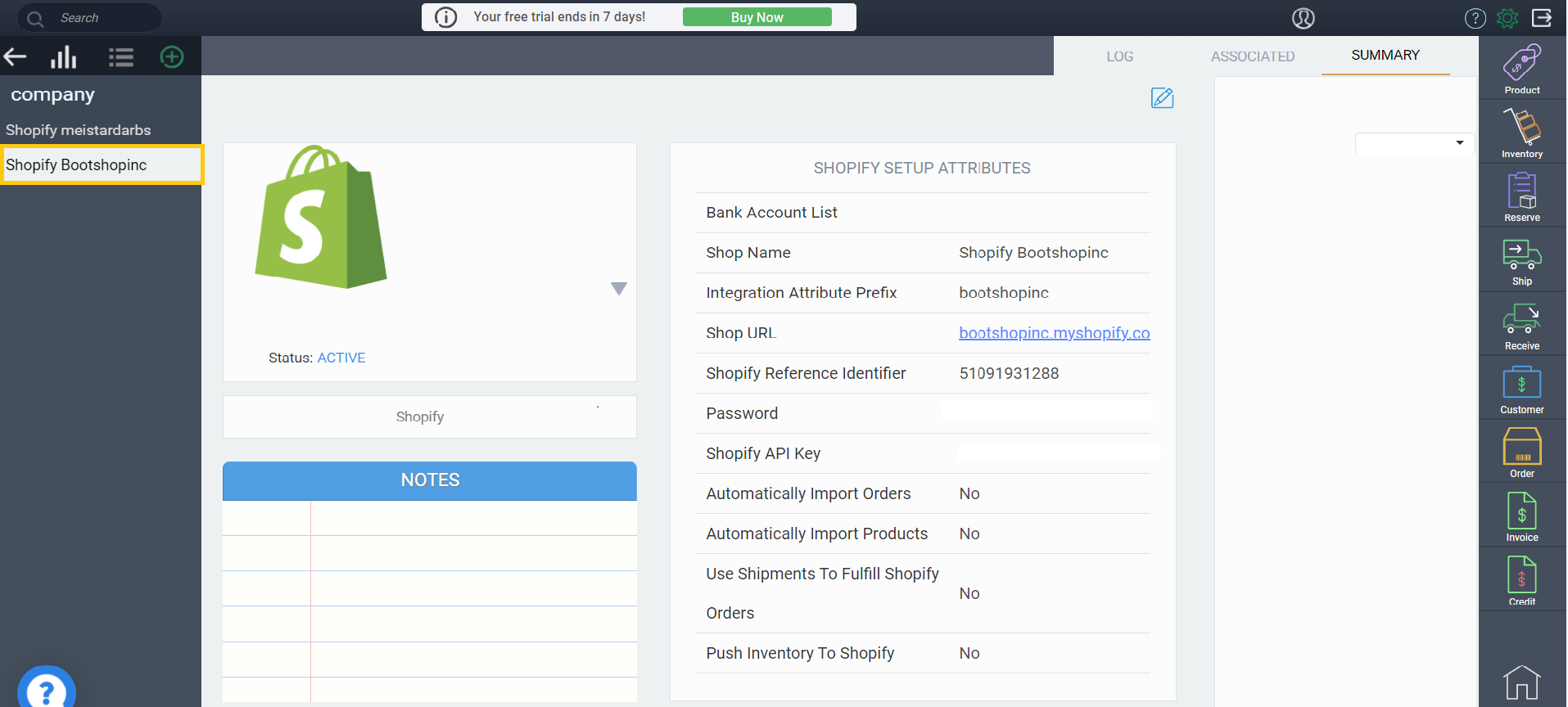
Task: Open the user profile icon
Action: coord(1303,18)
